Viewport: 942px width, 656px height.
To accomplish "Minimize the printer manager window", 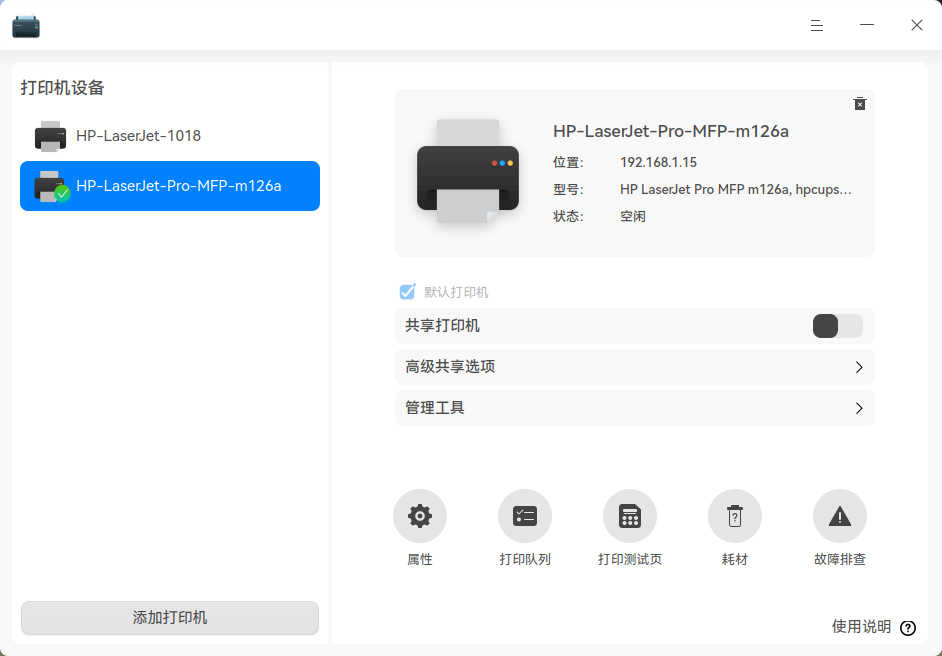I will point(866,25).
